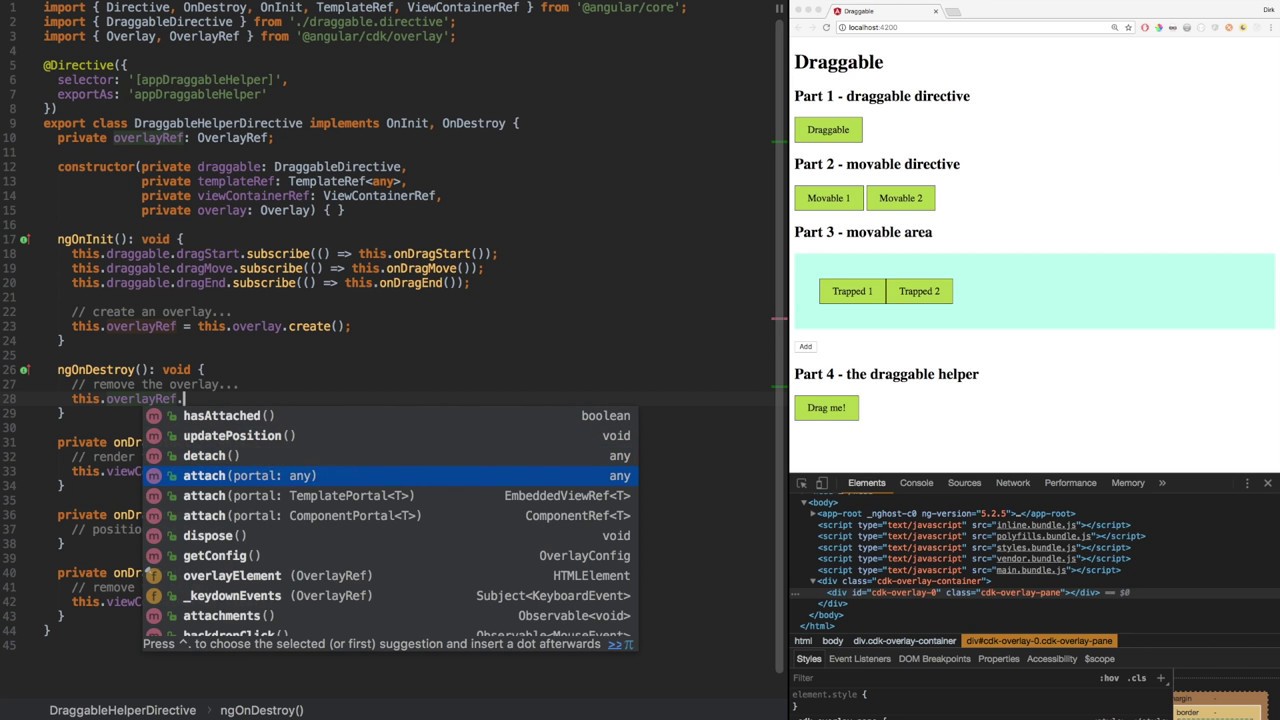The width and height of the screenshot is (1280, 720).
Task: Click the Movable 2 box
Action: pos(901,198)
